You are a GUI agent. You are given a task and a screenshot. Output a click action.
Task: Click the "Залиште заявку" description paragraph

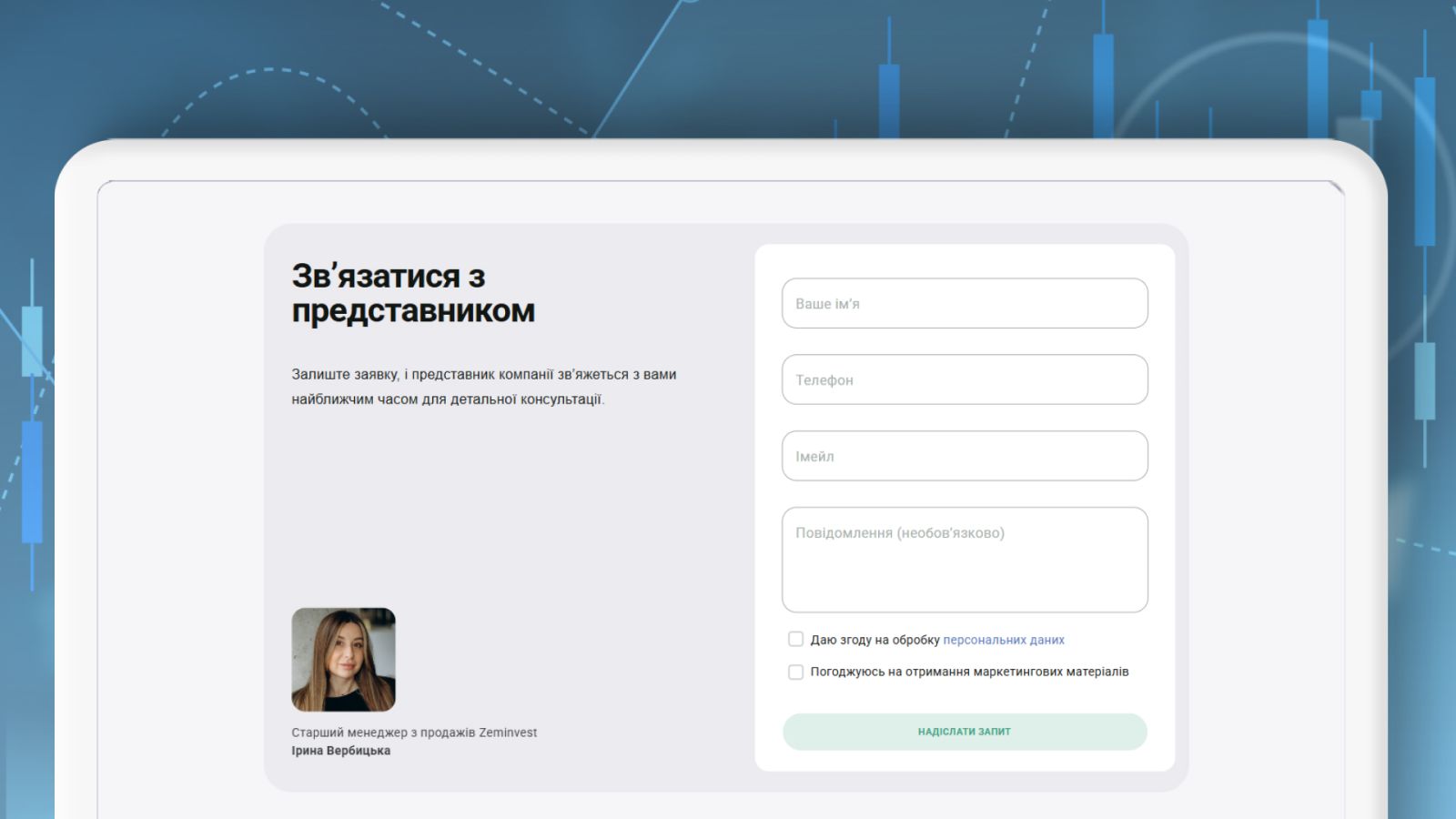pyautogui.click(x=483, y=375)
